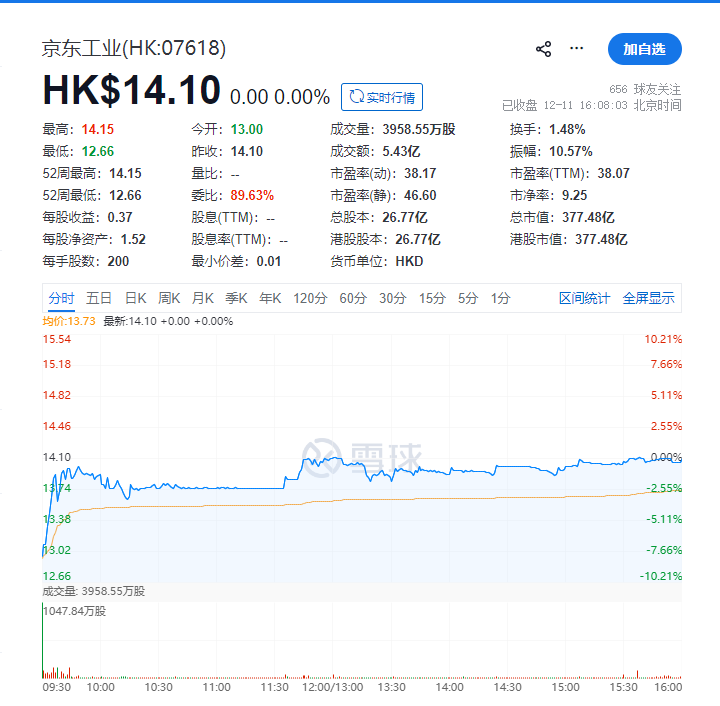Select the 月K chart tab
720x706 pixels.
203,298
